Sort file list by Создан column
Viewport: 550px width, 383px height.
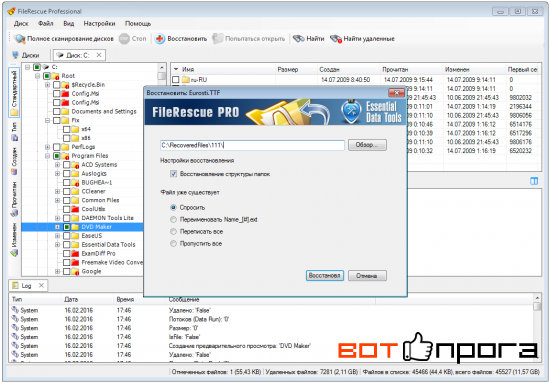pyautogui.click(x=348, y=69)
